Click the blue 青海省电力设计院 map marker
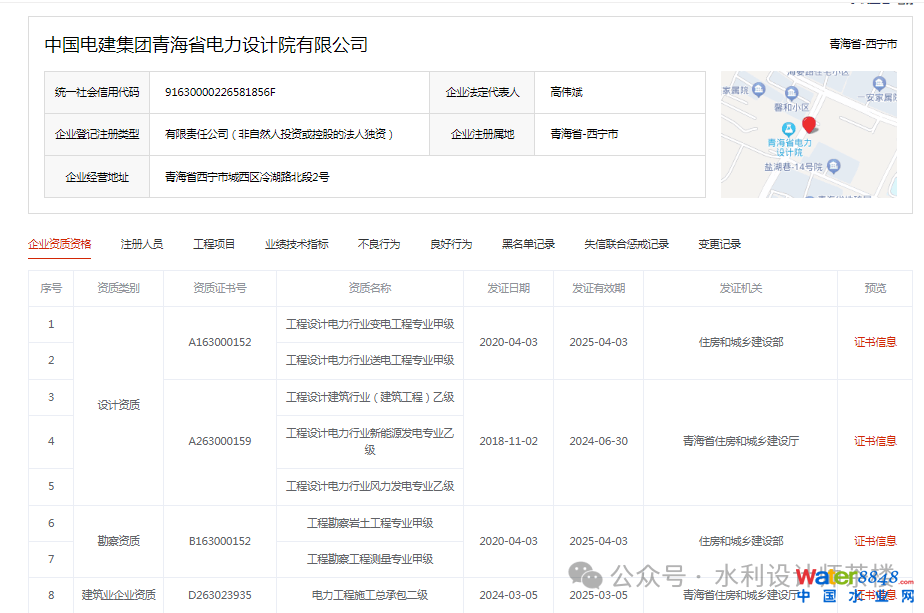924x613 pixels. pyautogui.click(x=789, y=128)
